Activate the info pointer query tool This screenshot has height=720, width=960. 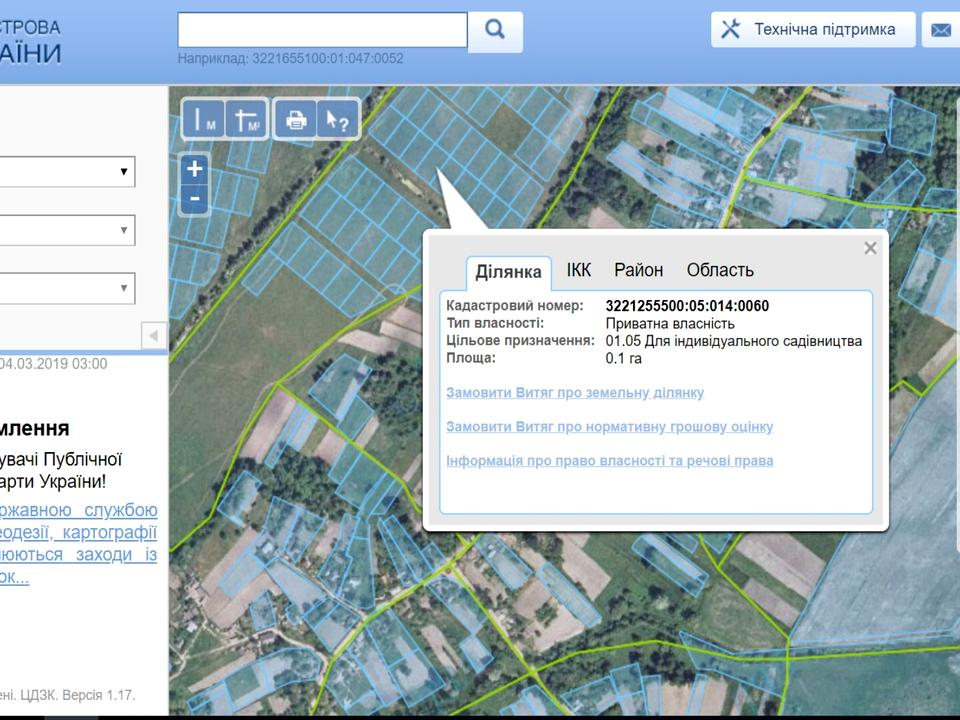pos(337,119)
